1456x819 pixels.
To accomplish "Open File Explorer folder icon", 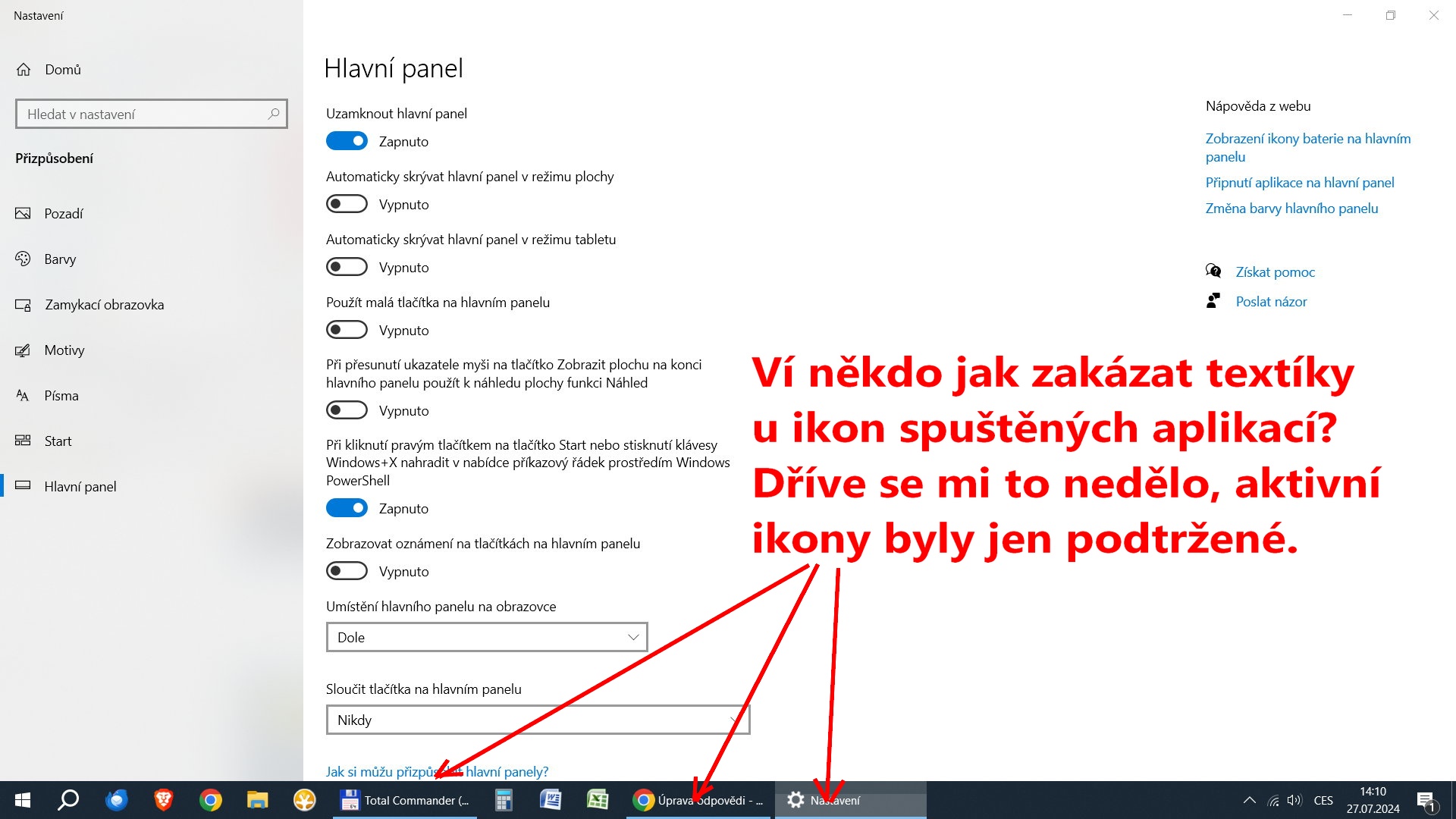I will (257, 800).
